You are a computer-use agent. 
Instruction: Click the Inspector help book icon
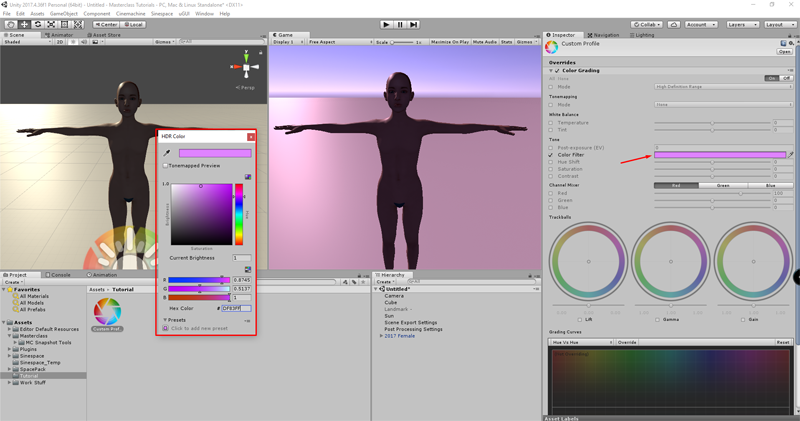tap(783, 43)
